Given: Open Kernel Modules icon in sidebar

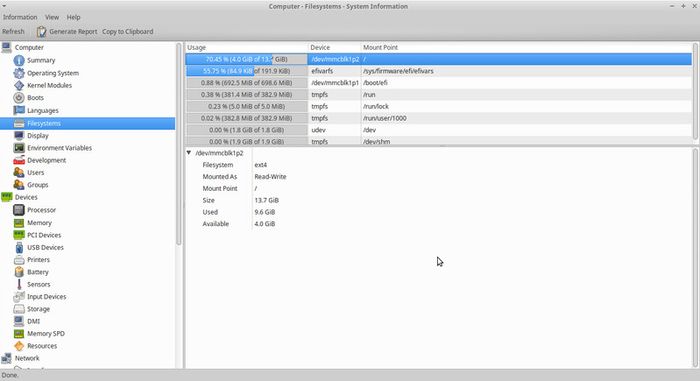Looking at the screenshot, I should 19,85.
